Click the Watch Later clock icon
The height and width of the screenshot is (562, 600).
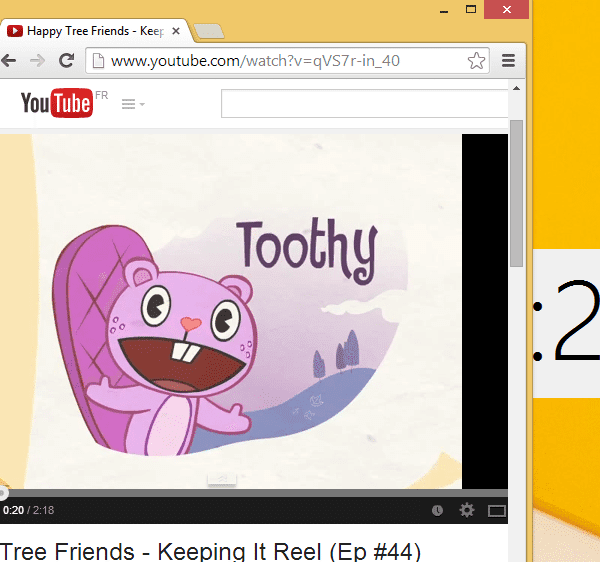click(437, 510)
